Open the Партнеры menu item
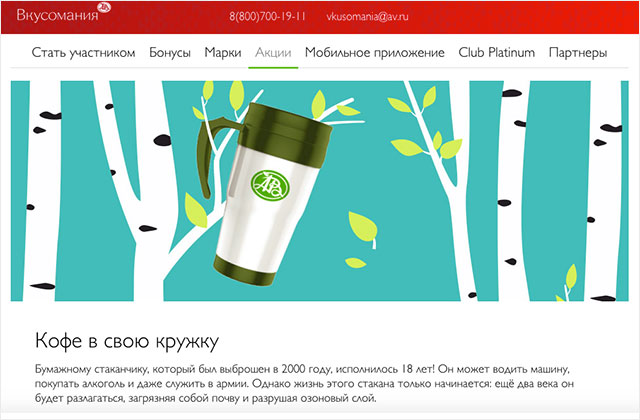 point(578,53)
